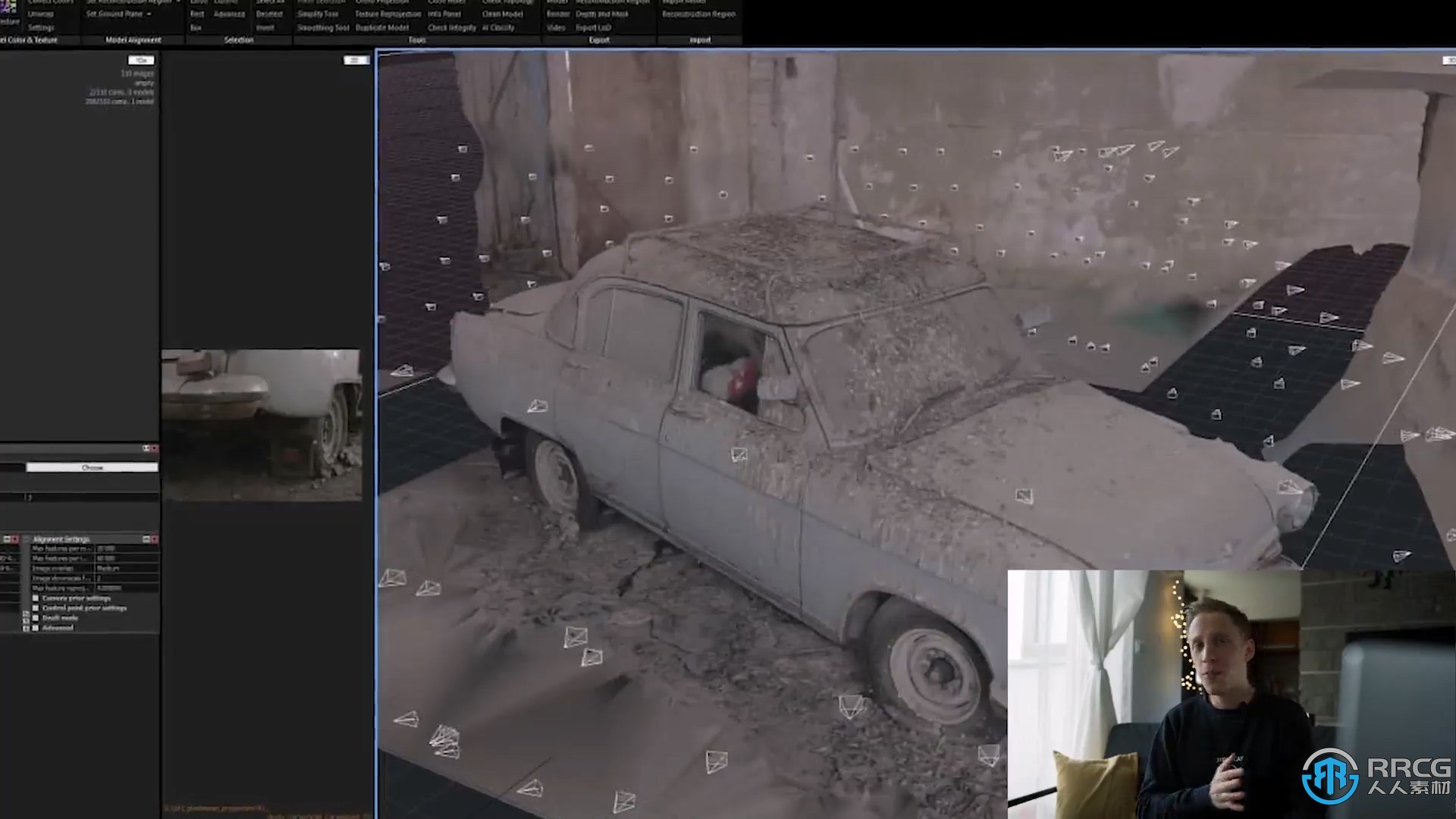The width and height of the screenshot is (1456, 819).
Task: Click Duplicate Model
Action: coord(382,27)
